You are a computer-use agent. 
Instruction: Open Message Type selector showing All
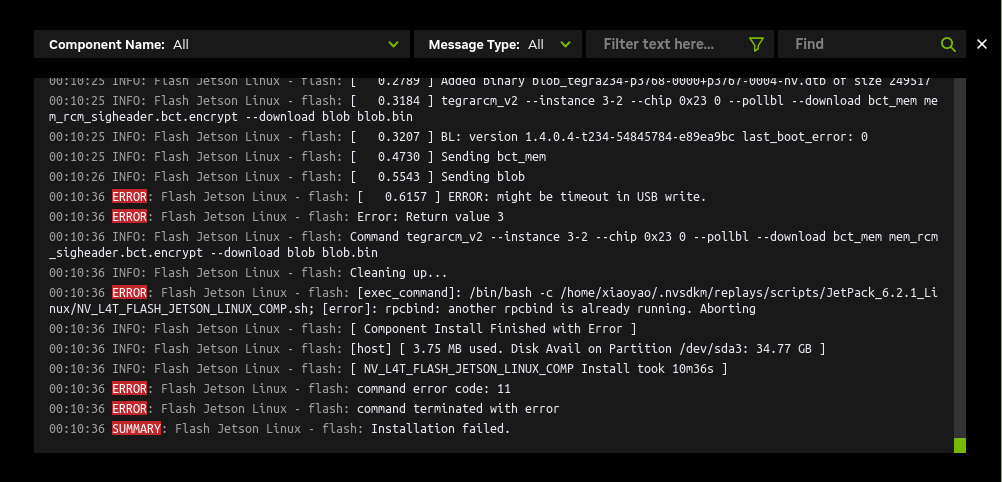[497, 44]
